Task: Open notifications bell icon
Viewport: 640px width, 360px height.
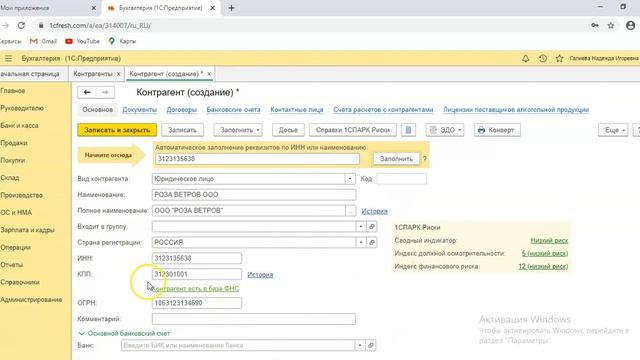Action: click(526, 58)
